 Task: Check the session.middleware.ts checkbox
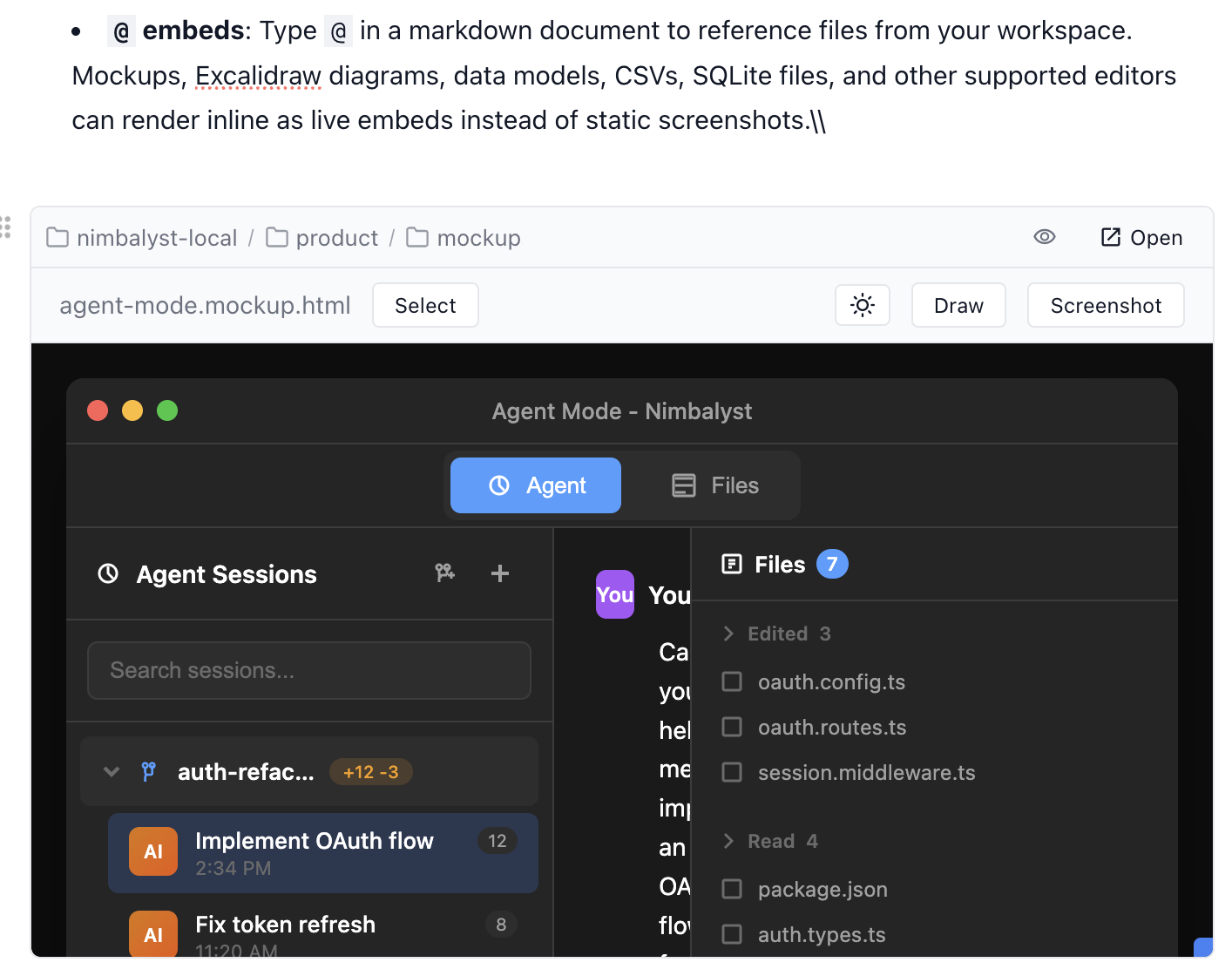point(732,772)
